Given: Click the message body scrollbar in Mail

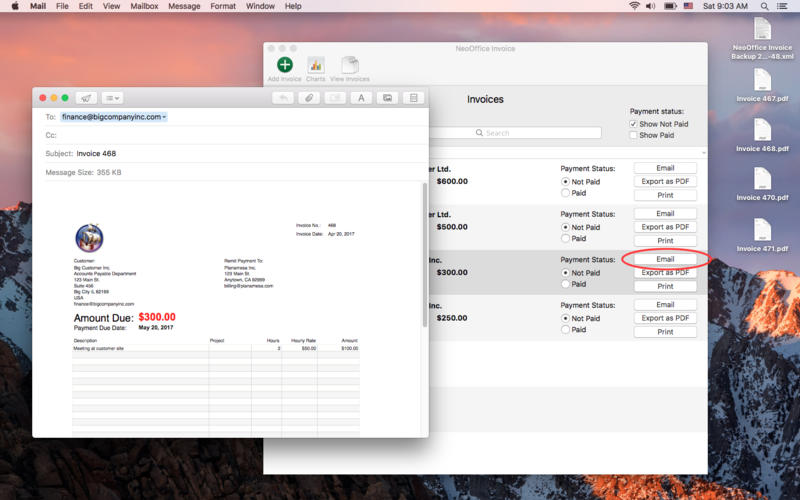Looking at the screenshot, I should (x=424, y=255).
